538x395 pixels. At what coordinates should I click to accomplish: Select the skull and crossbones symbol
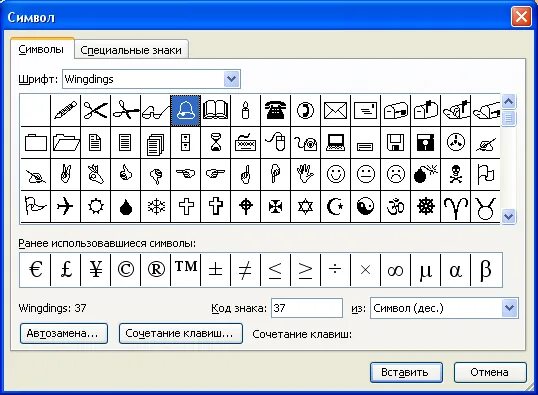tap(455, 174)
